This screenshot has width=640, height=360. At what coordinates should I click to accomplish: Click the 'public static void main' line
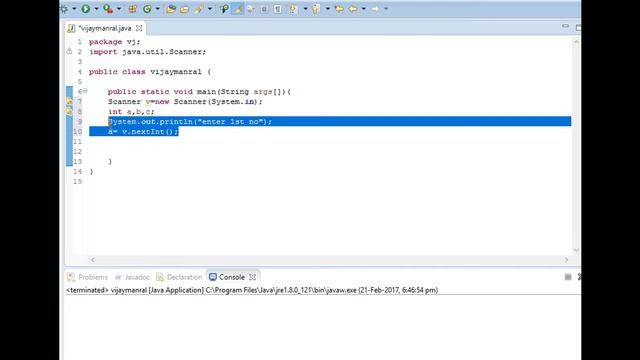199,92
